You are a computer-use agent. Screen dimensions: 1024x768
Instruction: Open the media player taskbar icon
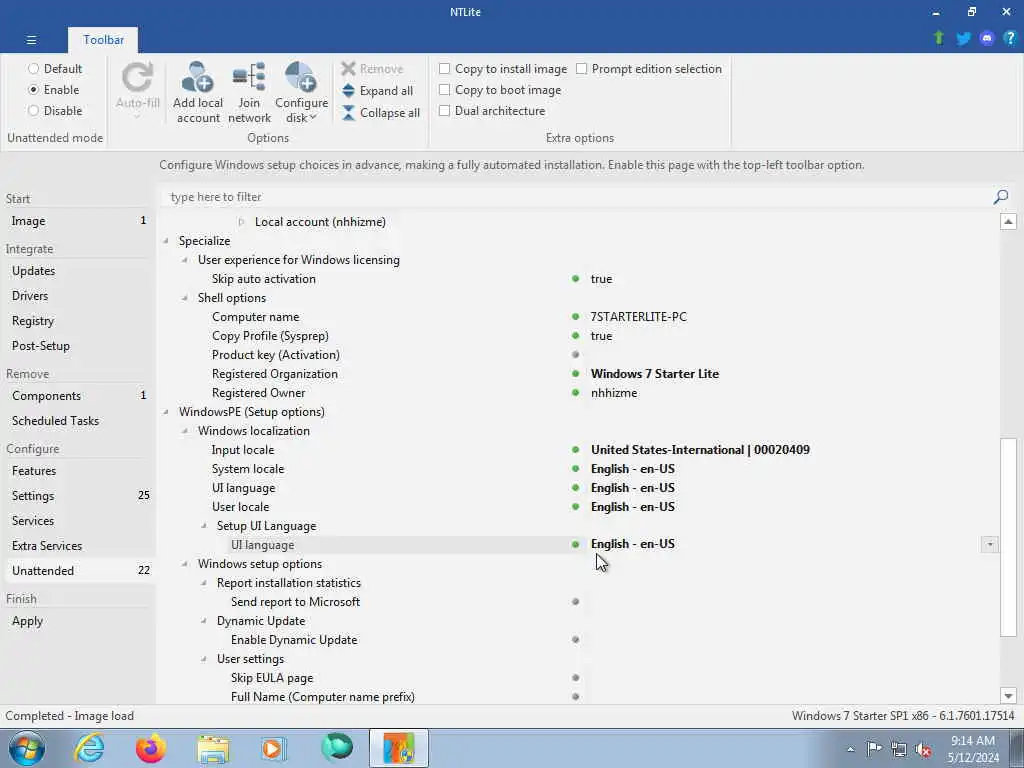pyautogui.click(x=274, y=749)
